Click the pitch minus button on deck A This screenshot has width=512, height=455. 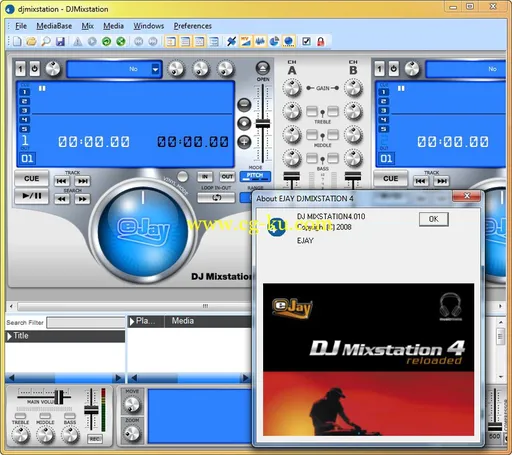[244, 105]
